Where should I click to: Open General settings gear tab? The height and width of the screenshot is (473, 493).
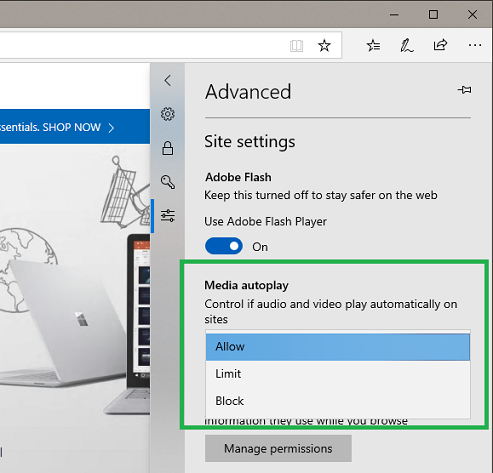click(168, 114)
